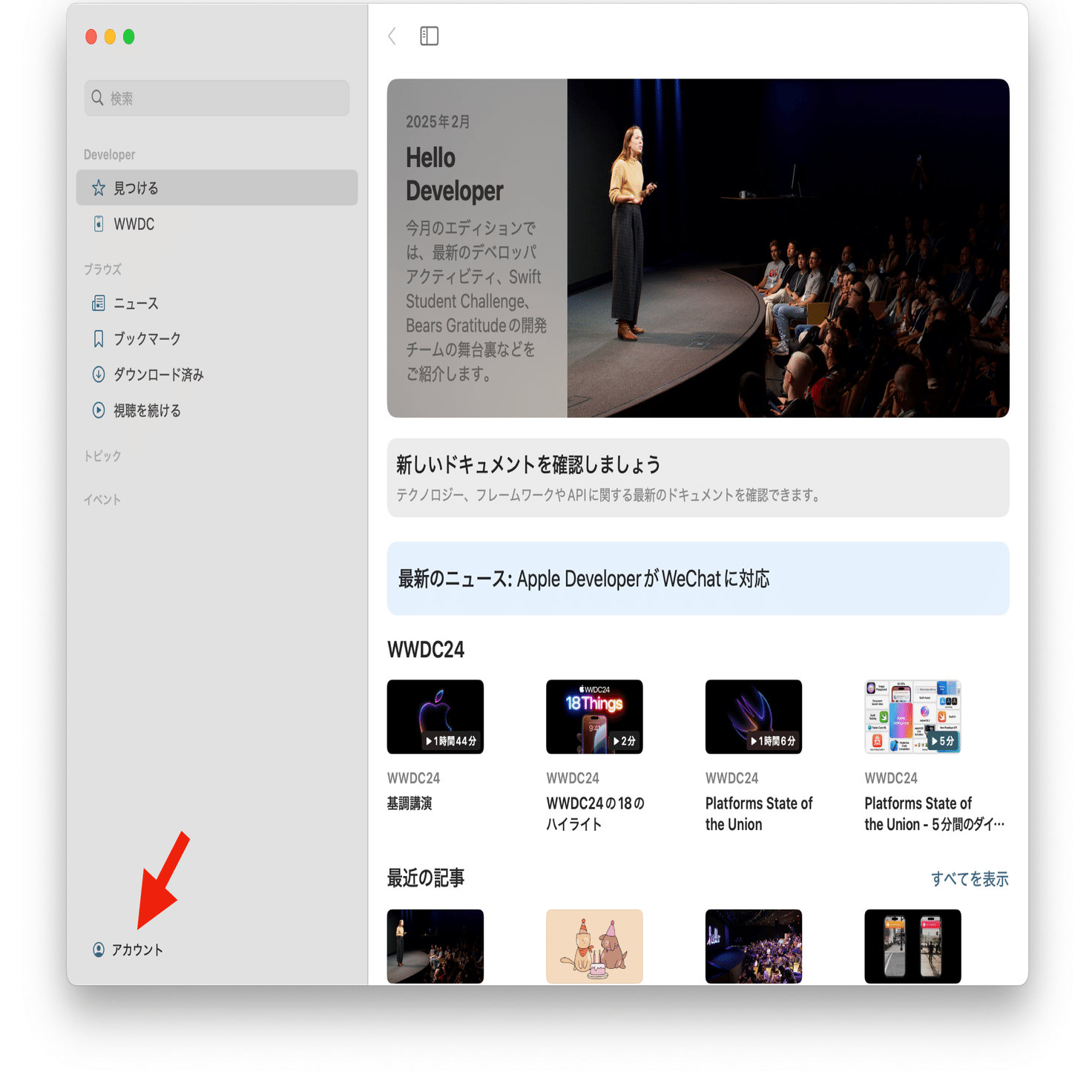This screenshot has height=1092, width=1092.
Task: Open ダウンロード済み list
Action: coord(217,375)
